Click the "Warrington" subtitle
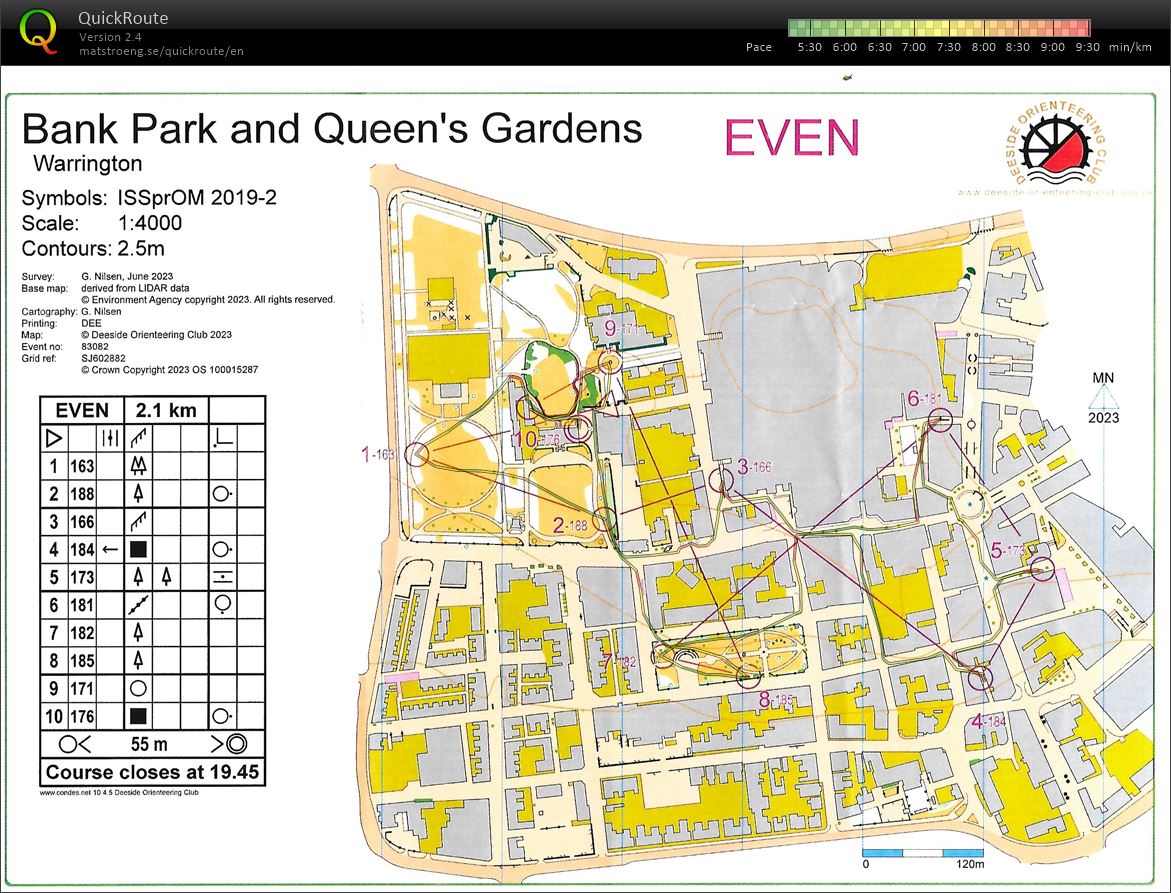Image resolution: width=1171 pixels, height=893 pixels. (x=87, y=164)
